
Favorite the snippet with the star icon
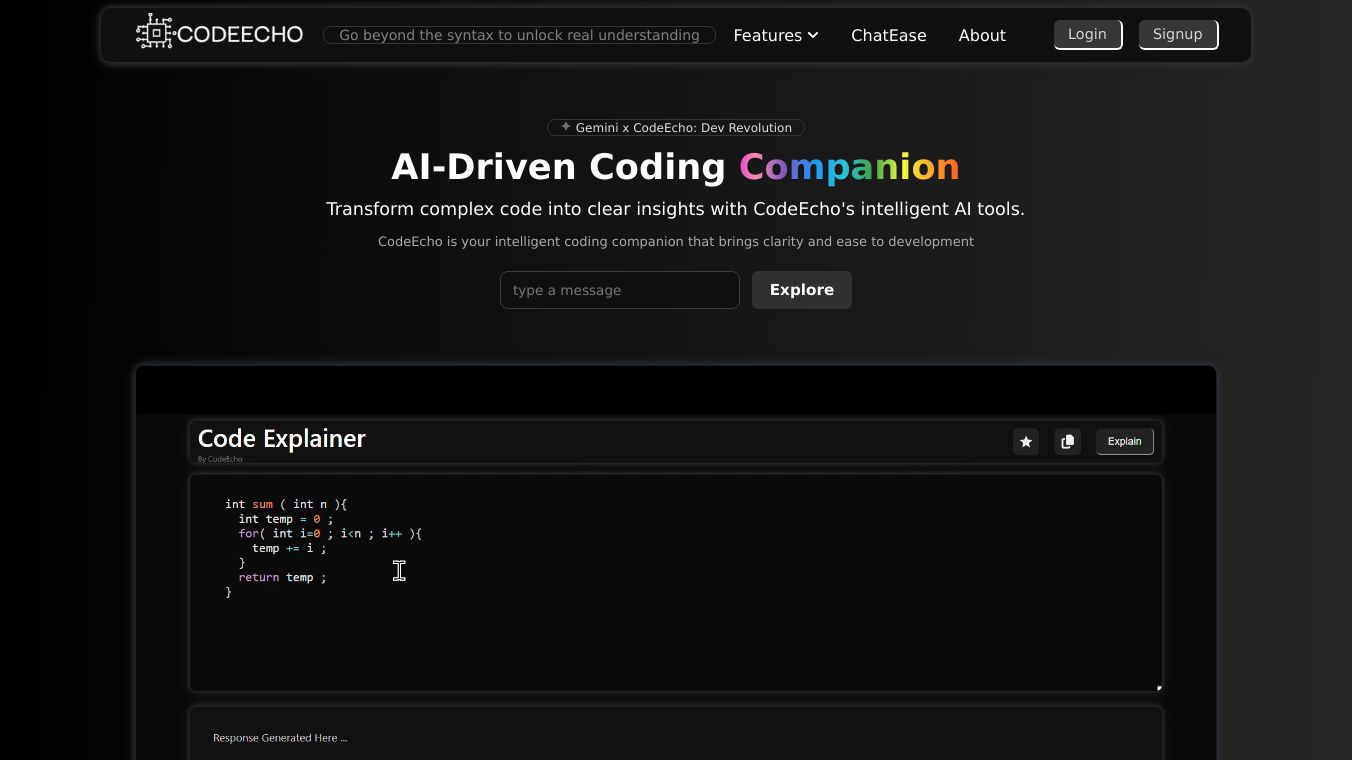pos(1025,442)
